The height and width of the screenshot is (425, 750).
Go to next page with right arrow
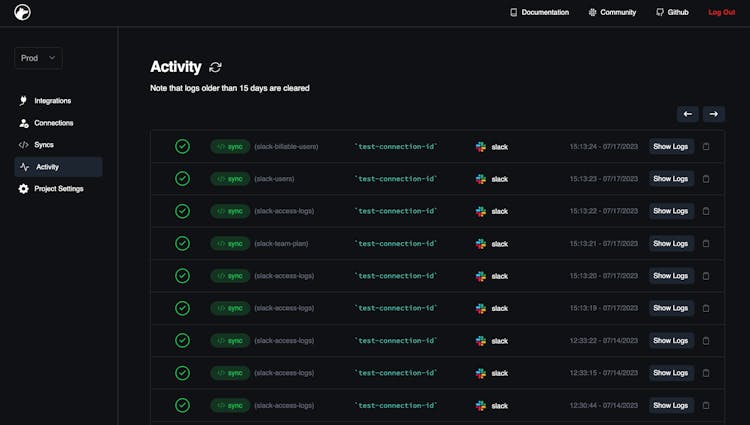[714, 114]
